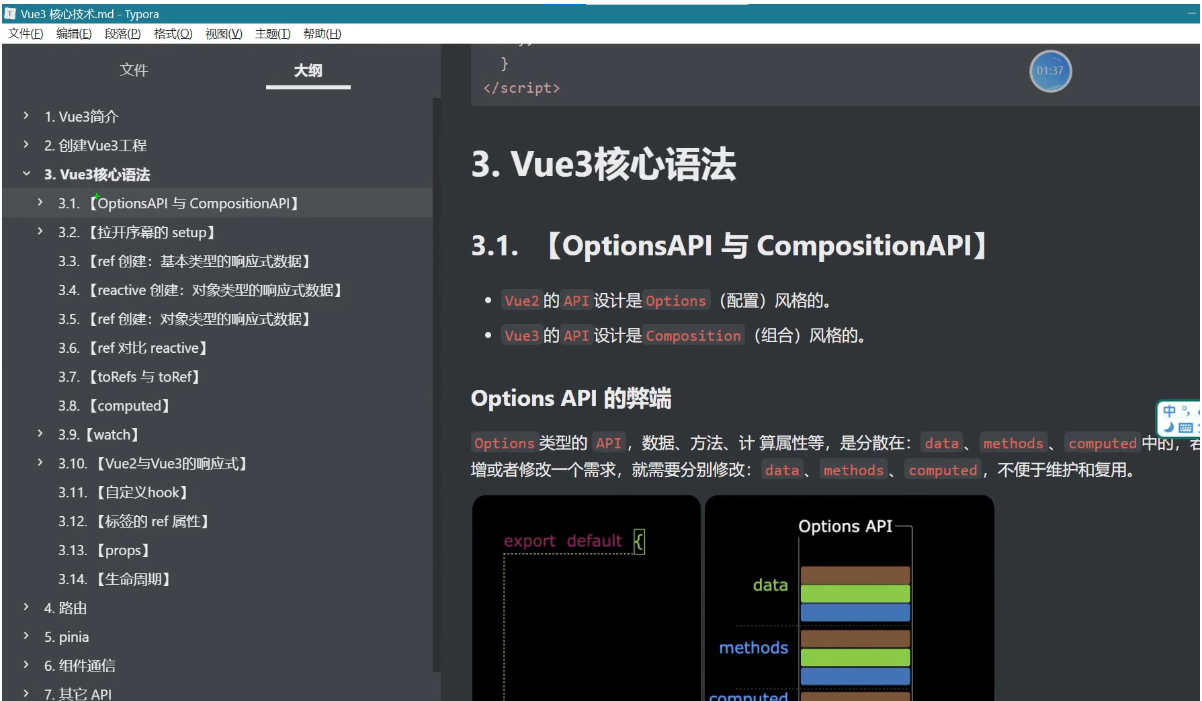Open the 主题(T) menu
Screen dimensions: 1202x701
tap(273, 34)
